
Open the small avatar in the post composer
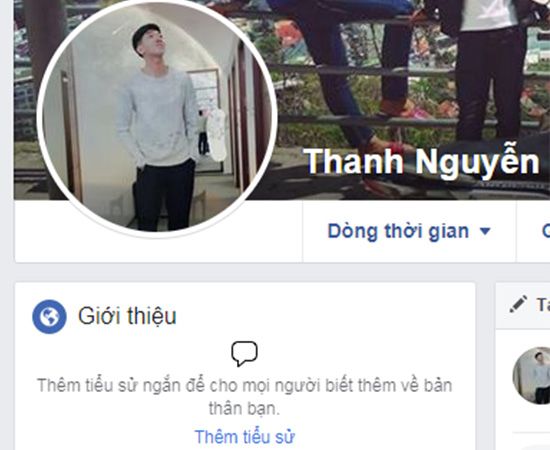[x=532, y=375]
